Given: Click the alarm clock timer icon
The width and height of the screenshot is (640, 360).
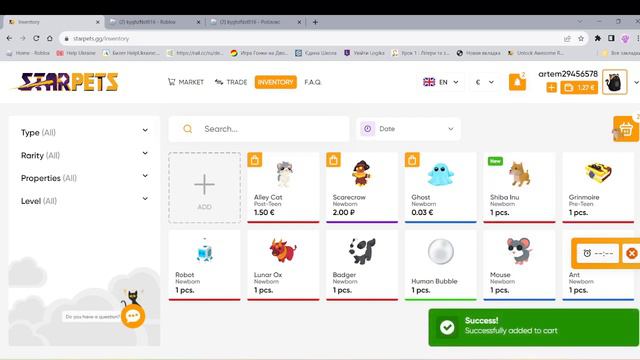Looking at the screenshot, I should (587, 253).
